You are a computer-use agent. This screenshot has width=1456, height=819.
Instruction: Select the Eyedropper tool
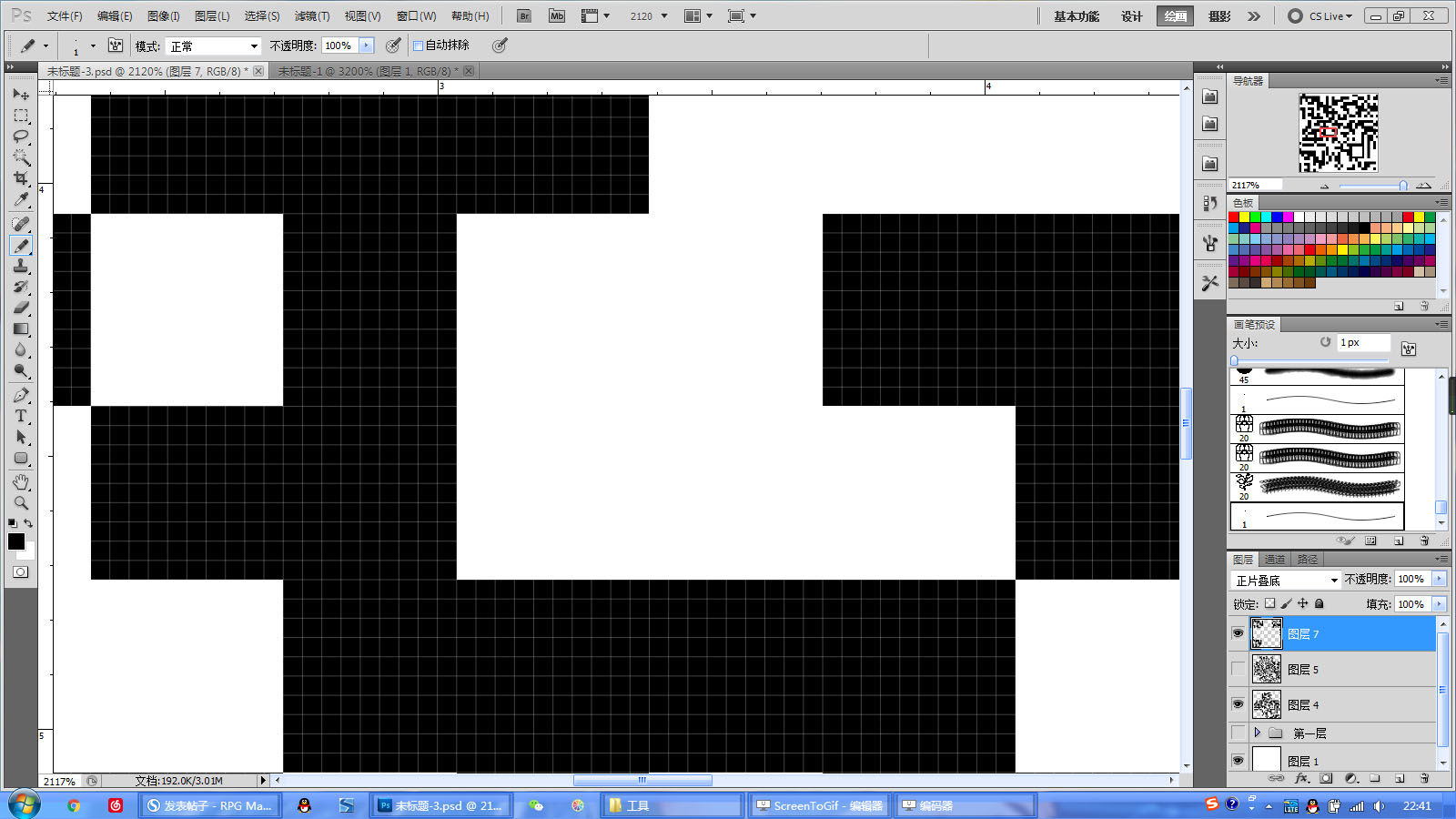(x=21, y=199)
